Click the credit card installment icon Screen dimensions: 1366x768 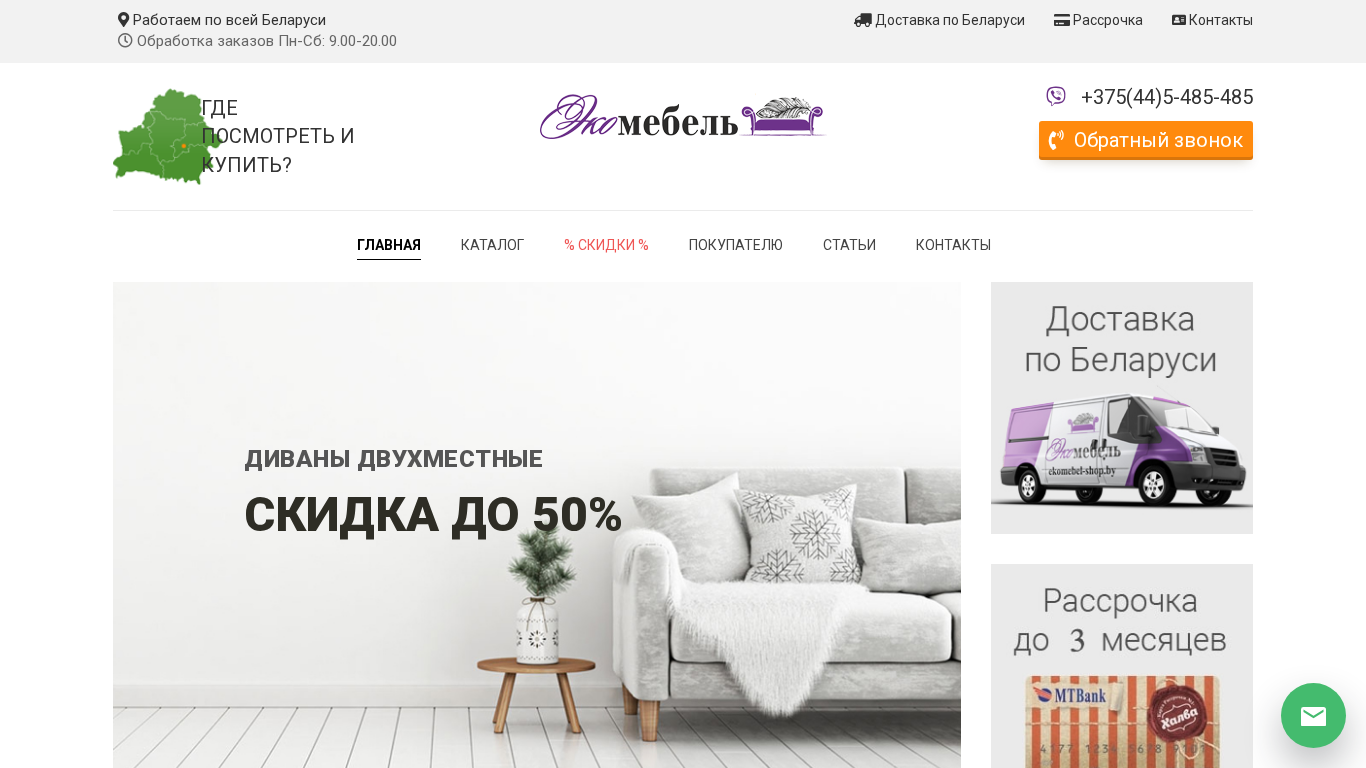[1062, 20]
